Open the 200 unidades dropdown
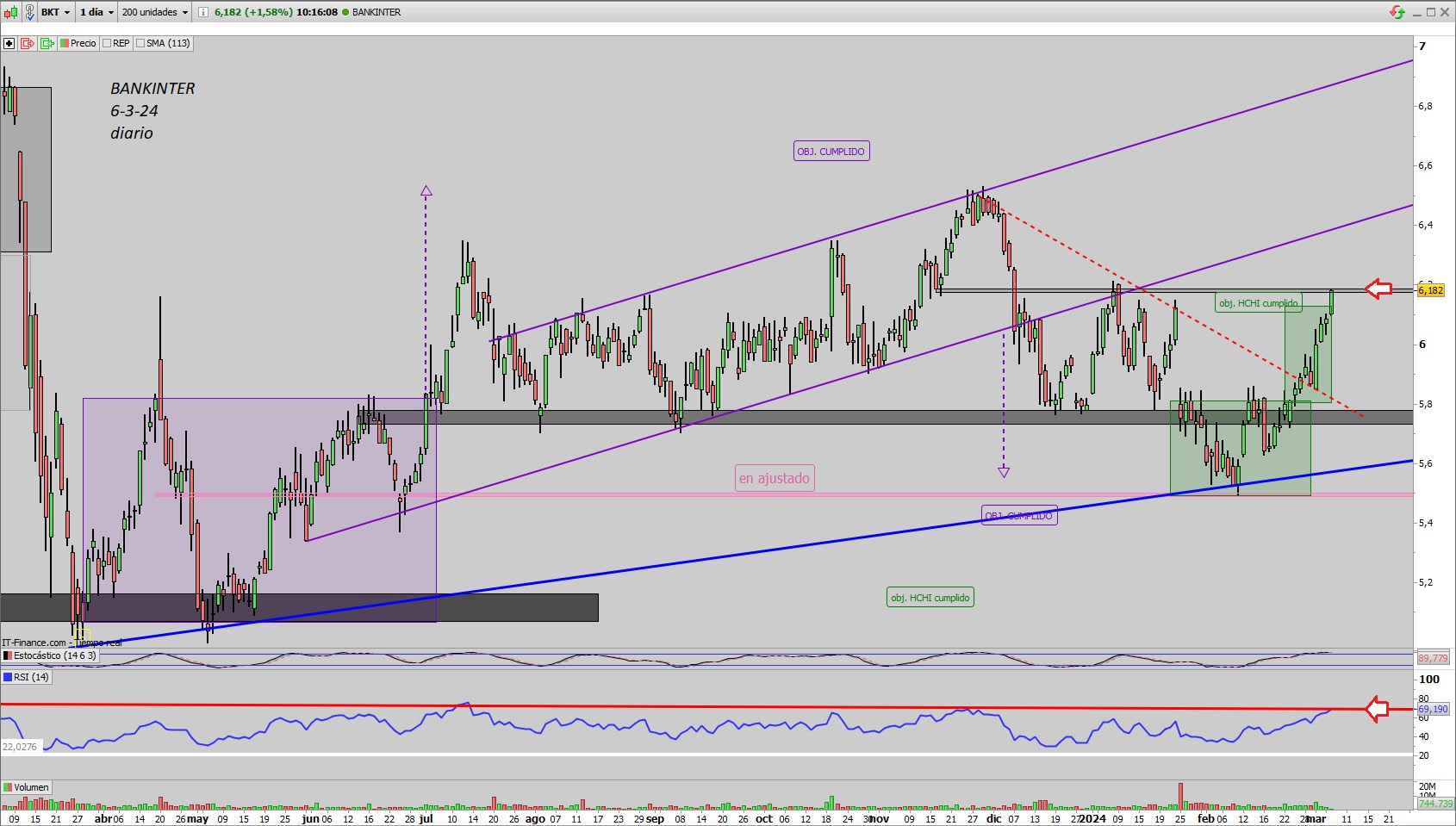1456x826 pixels. pos(154,12)
